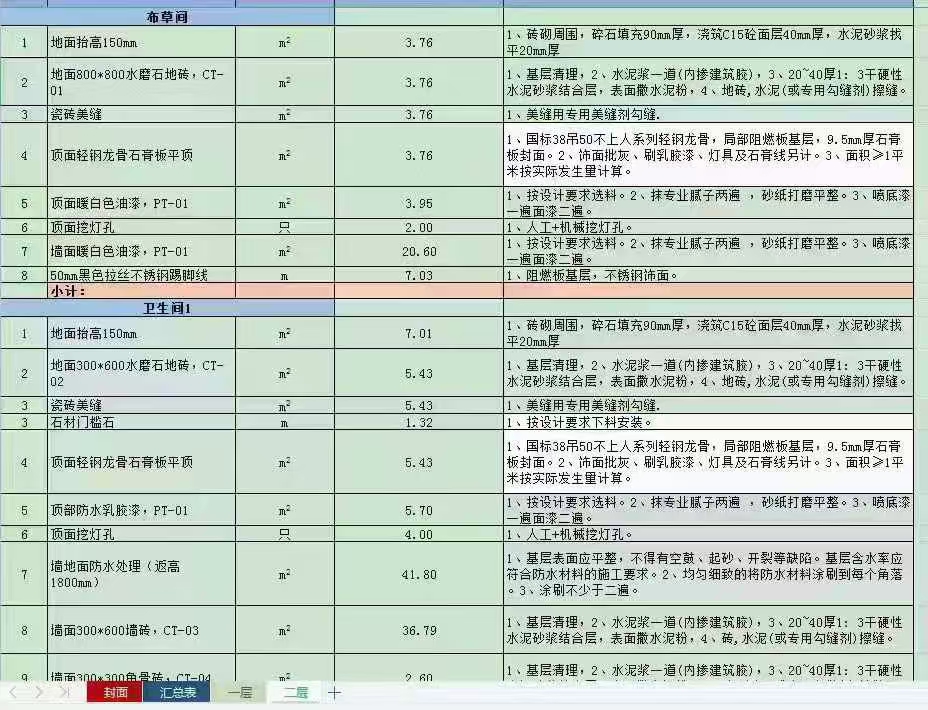Click the quantity cell showing 36.79
Screen dimensions: 928x710
pyautogui.click(x=418, y=630)
